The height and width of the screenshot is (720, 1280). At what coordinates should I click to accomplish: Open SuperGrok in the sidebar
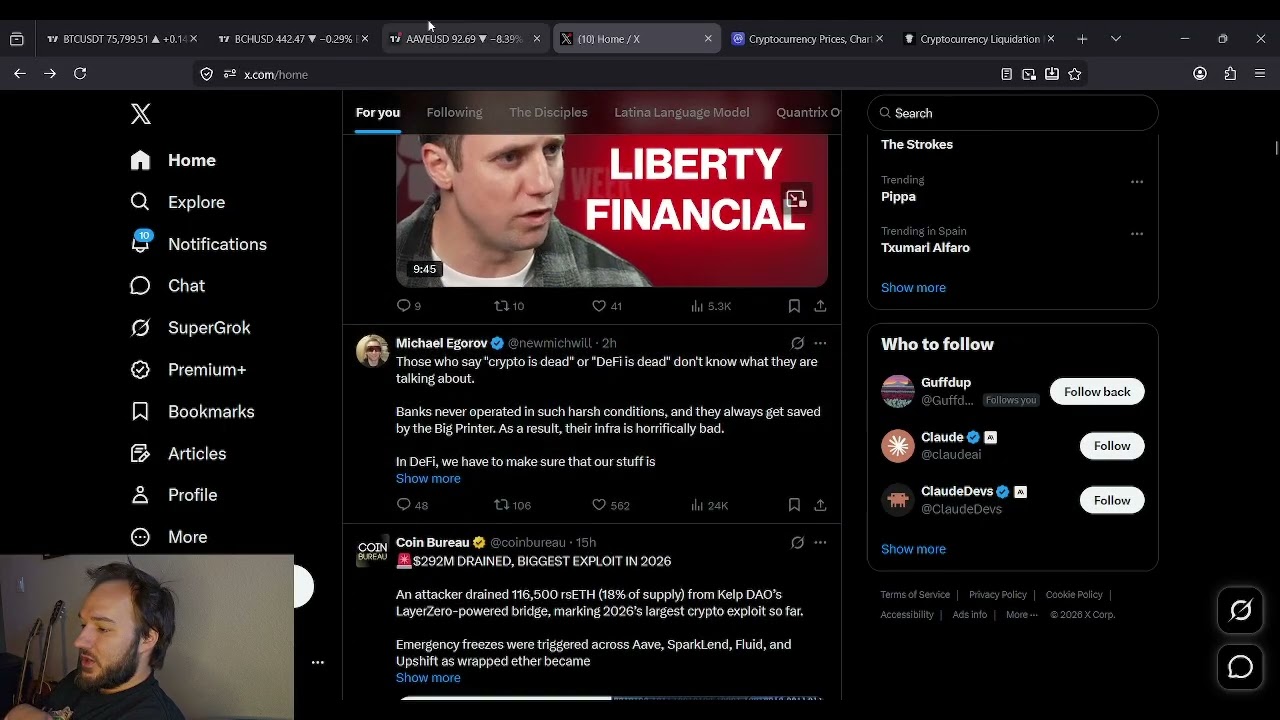[x=190, y=328]
